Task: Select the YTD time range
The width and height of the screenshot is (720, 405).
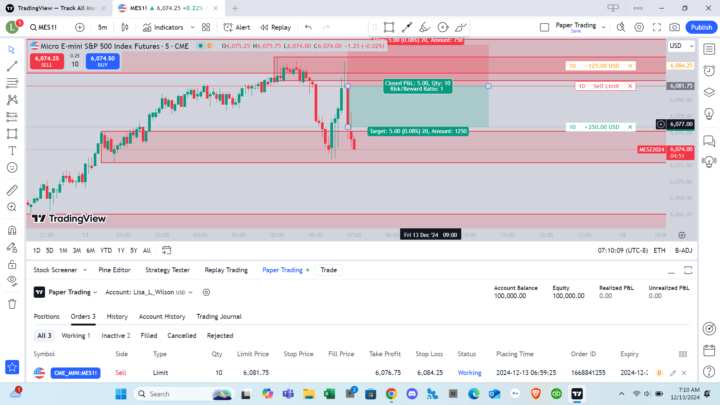Action: coord(106,250)
